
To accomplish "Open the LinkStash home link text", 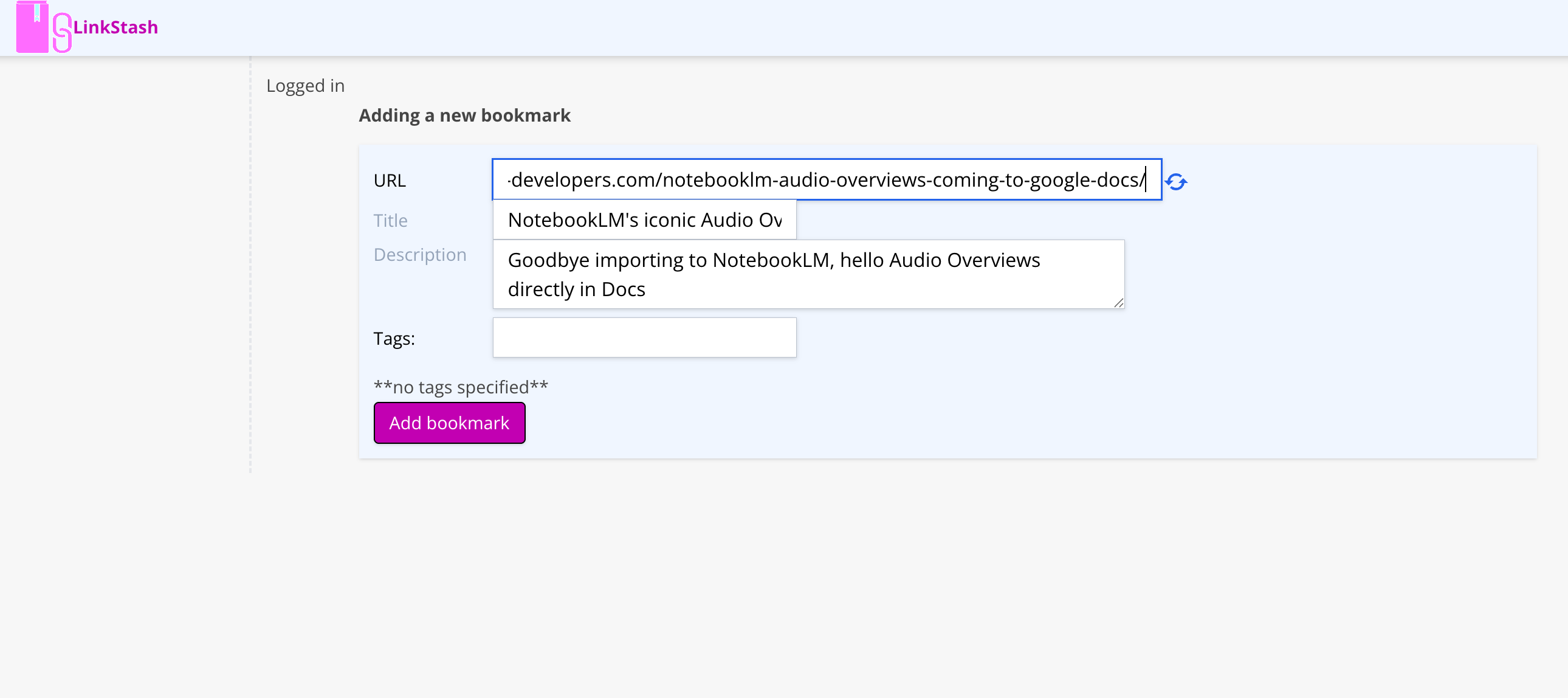I will (x=115, y=27).
